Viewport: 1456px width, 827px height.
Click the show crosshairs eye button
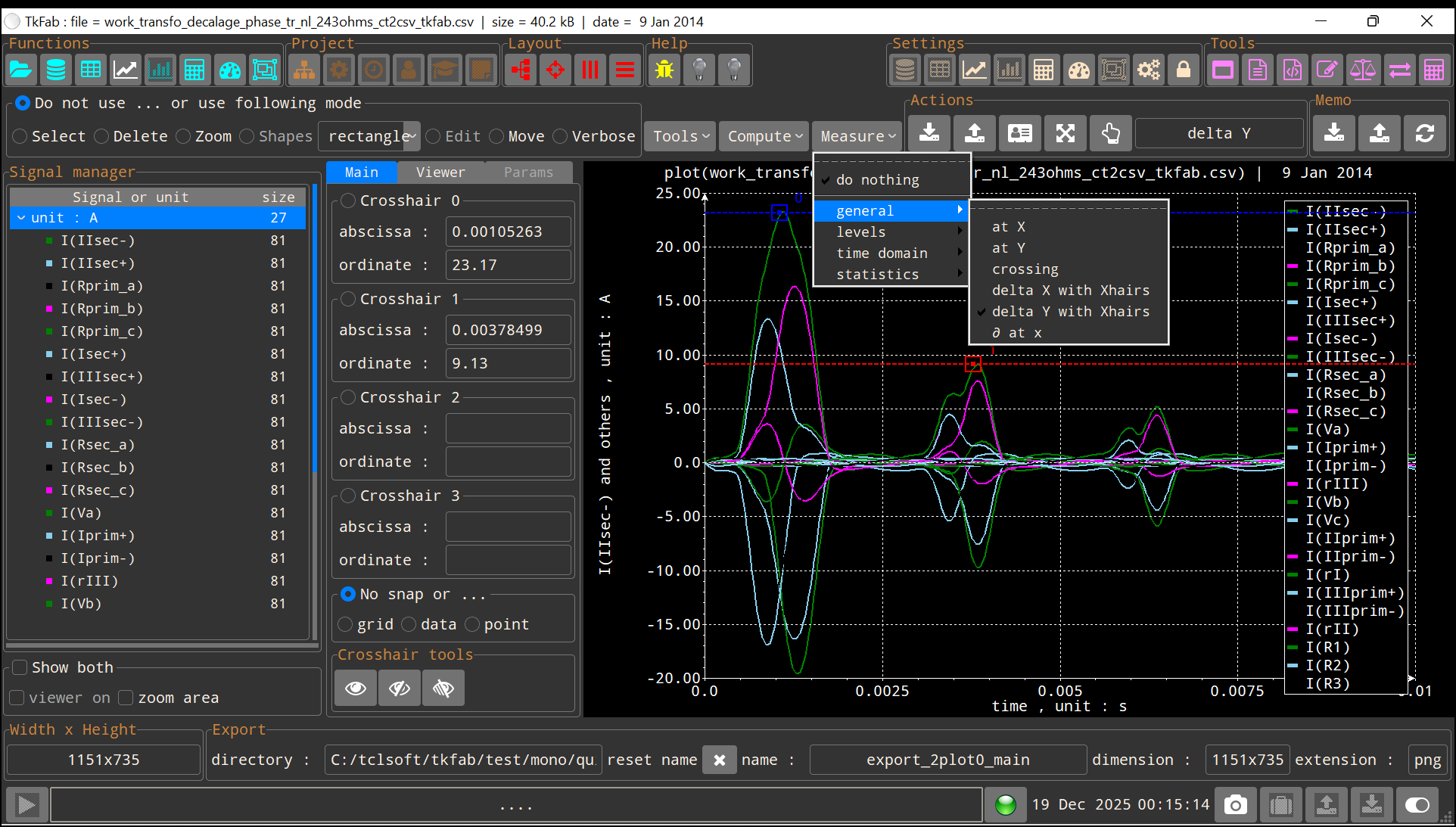[356, 688]
